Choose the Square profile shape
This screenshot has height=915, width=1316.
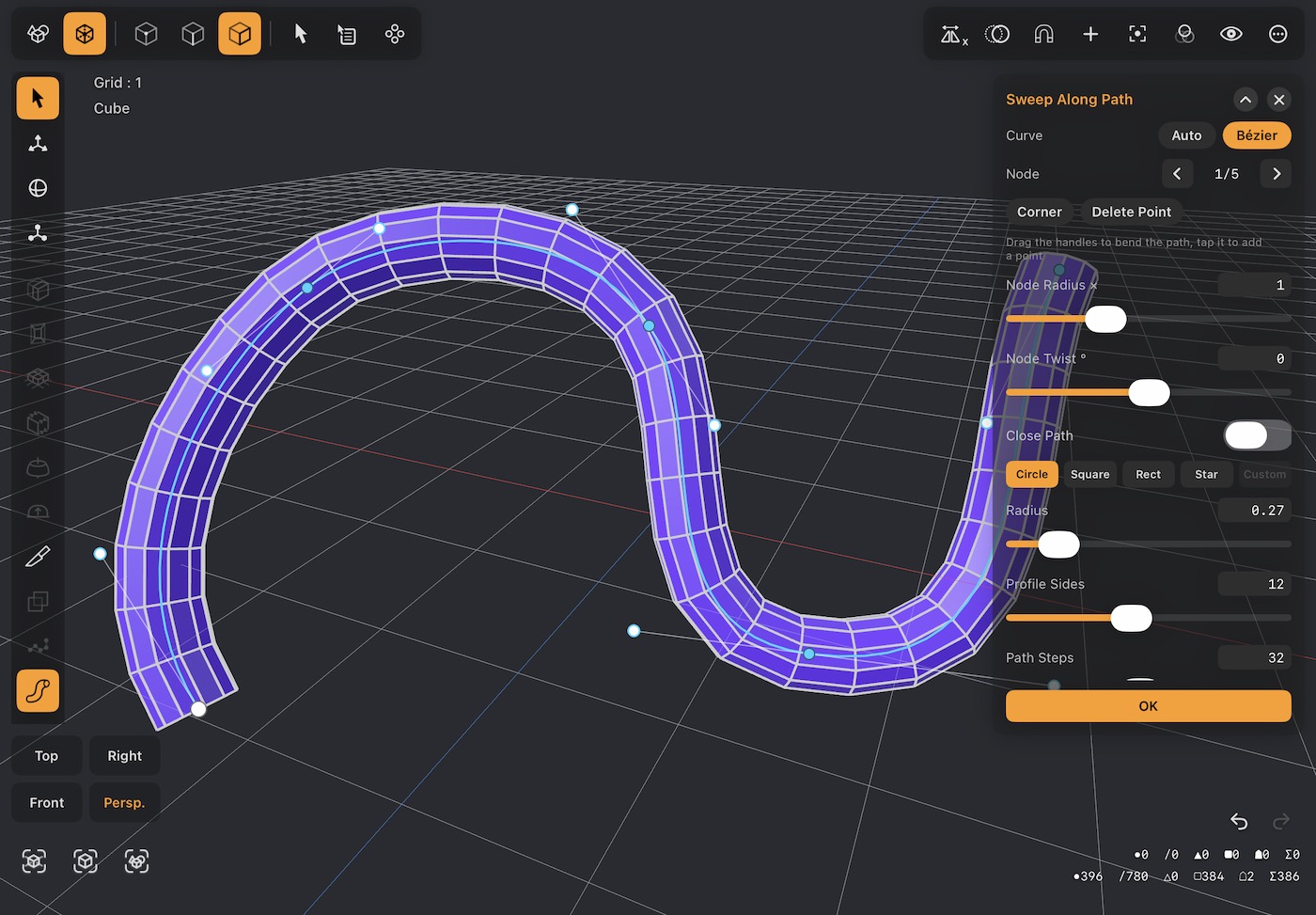(x=1090, y=475)
